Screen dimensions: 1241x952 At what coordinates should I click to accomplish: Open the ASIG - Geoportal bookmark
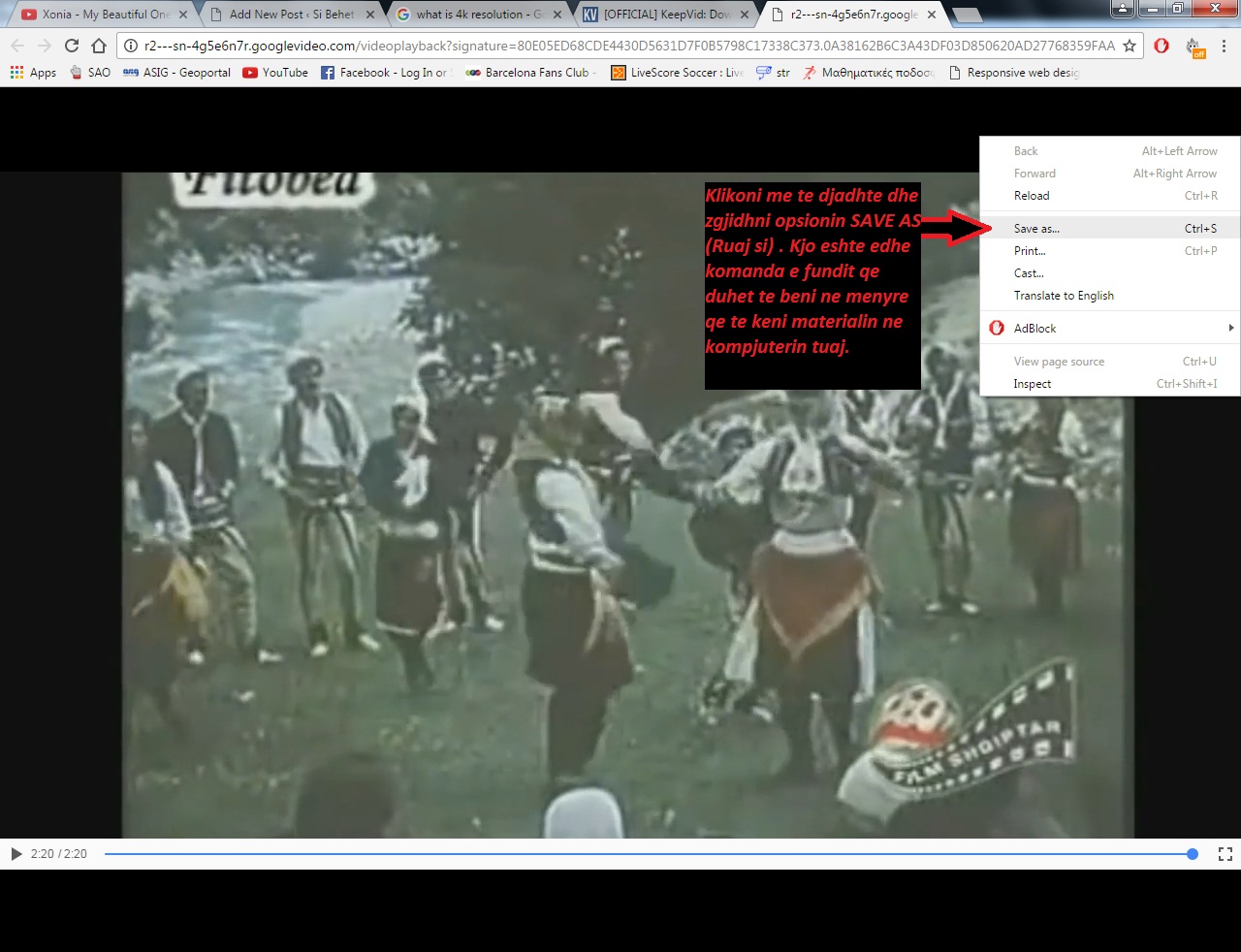(x=176, y=73)
